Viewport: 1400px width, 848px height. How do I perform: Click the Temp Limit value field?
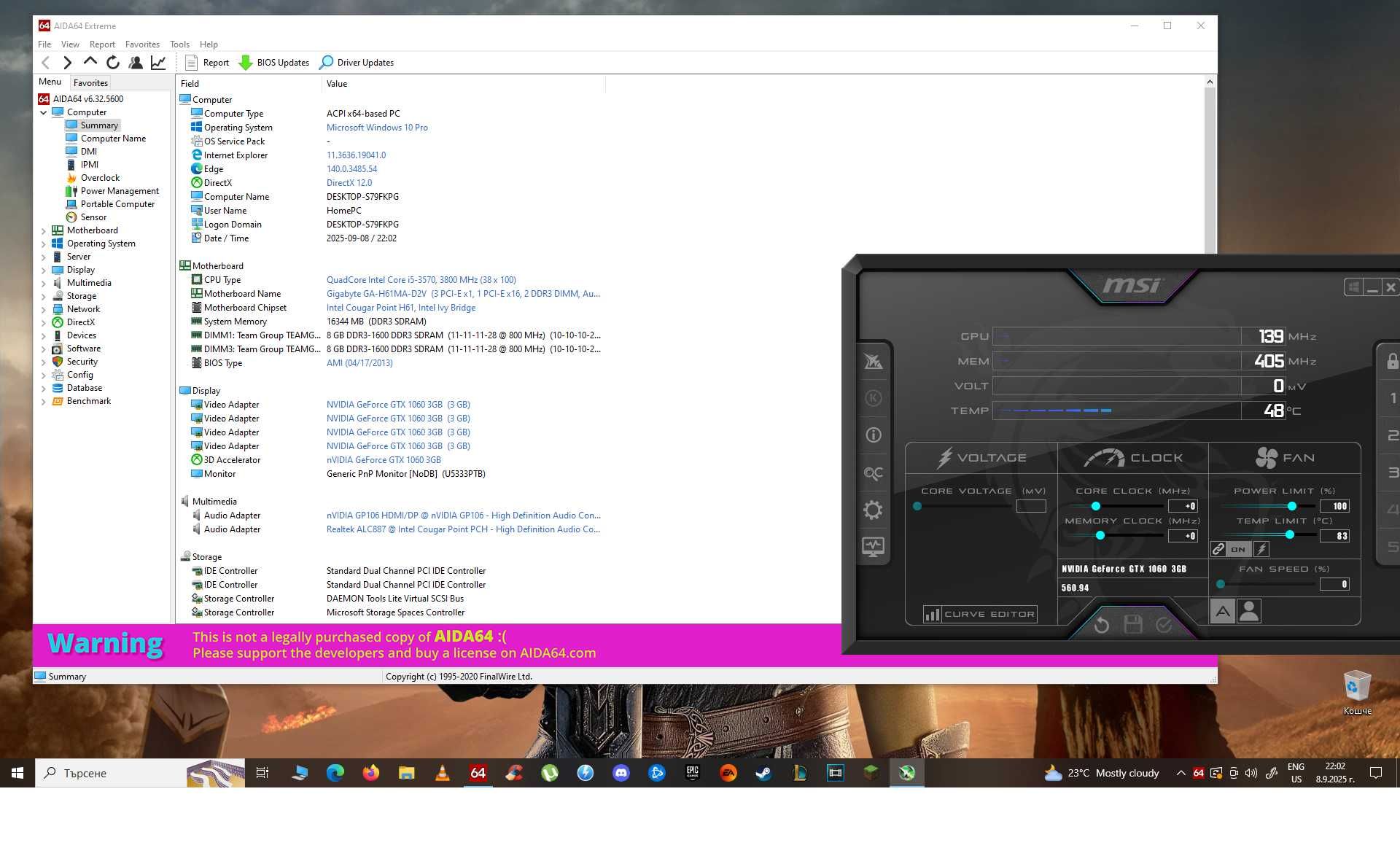click(x=1334, y=536)
